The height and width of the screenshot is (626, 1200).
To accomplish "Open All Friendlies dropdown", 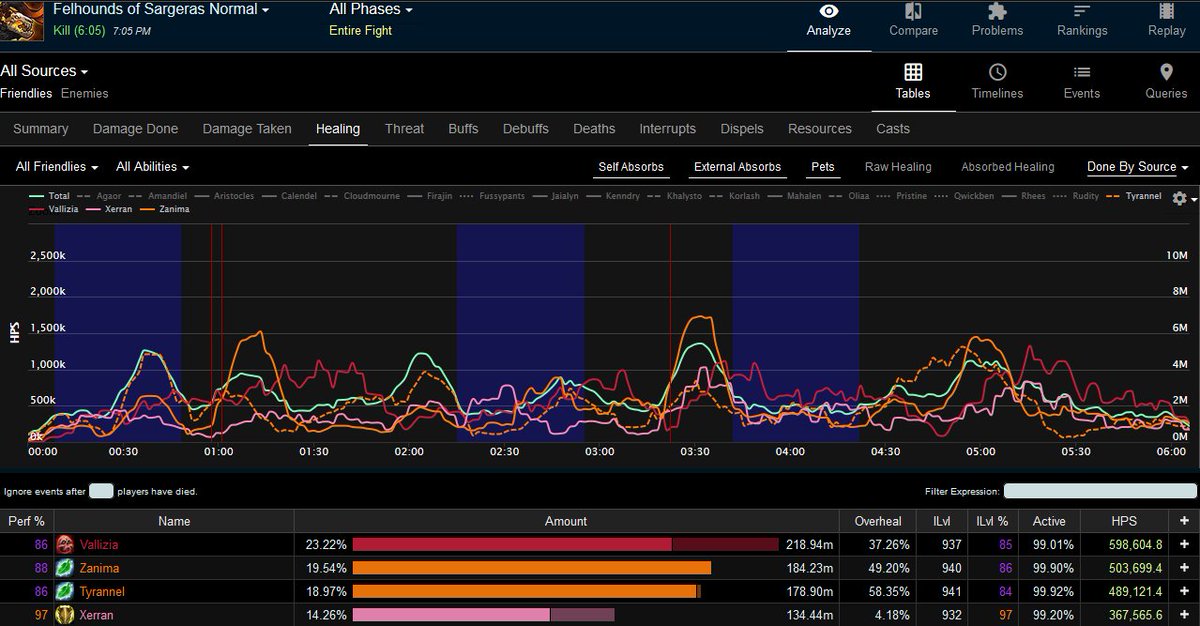I will pyautogui.click(x=57, y=167).
